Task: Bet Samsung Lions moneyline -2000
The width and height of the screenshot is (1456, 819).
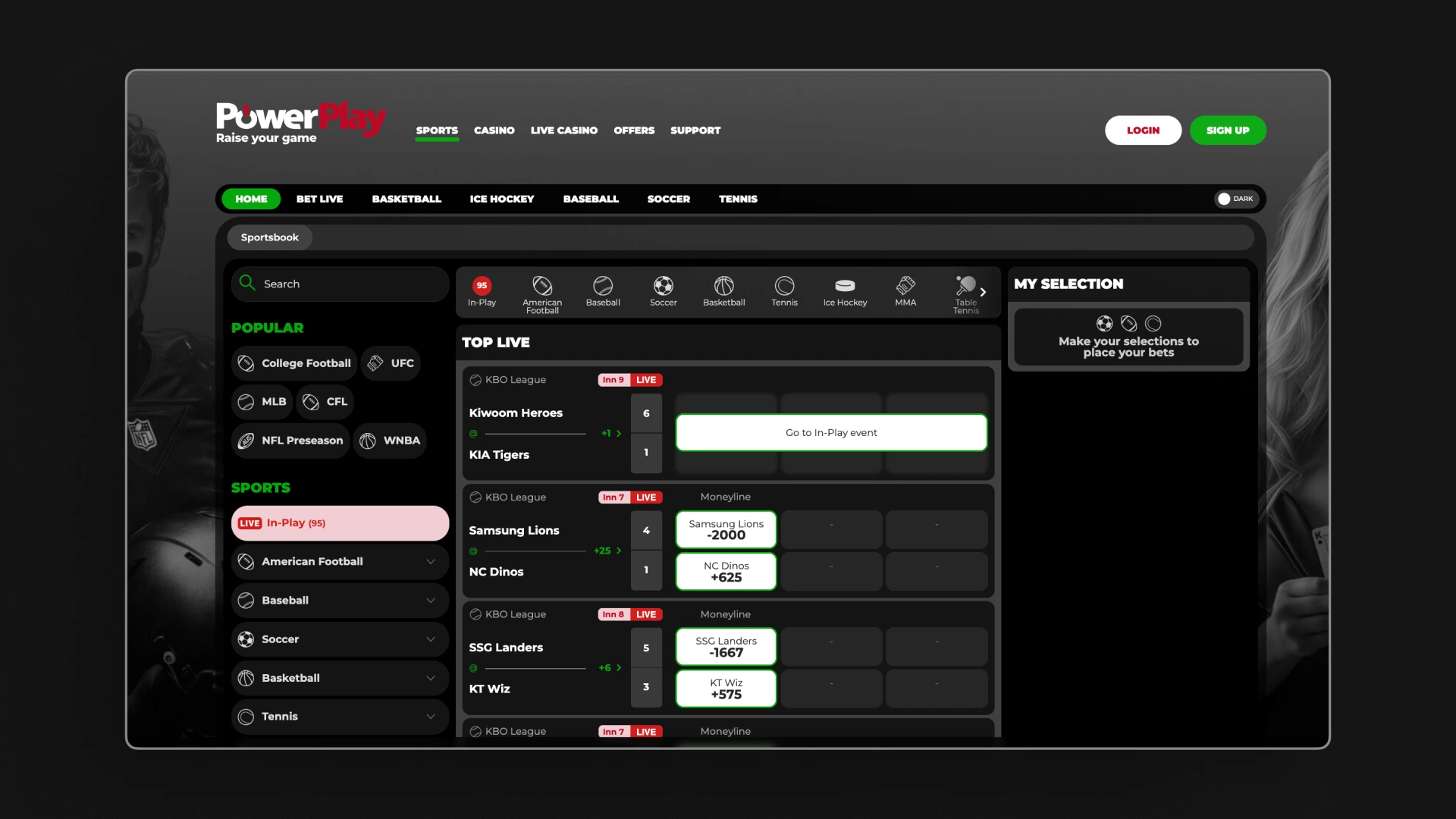Action: point(726,529)
